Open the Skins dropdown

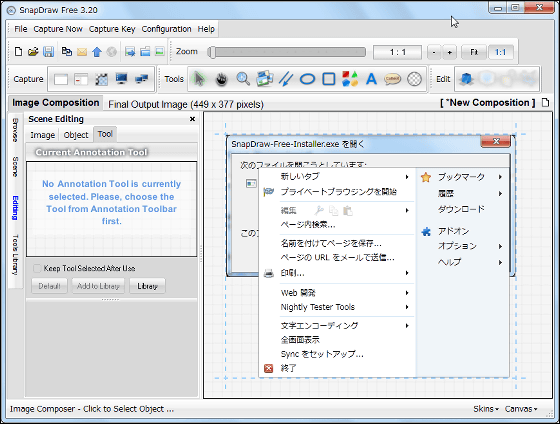click(486, 409)
